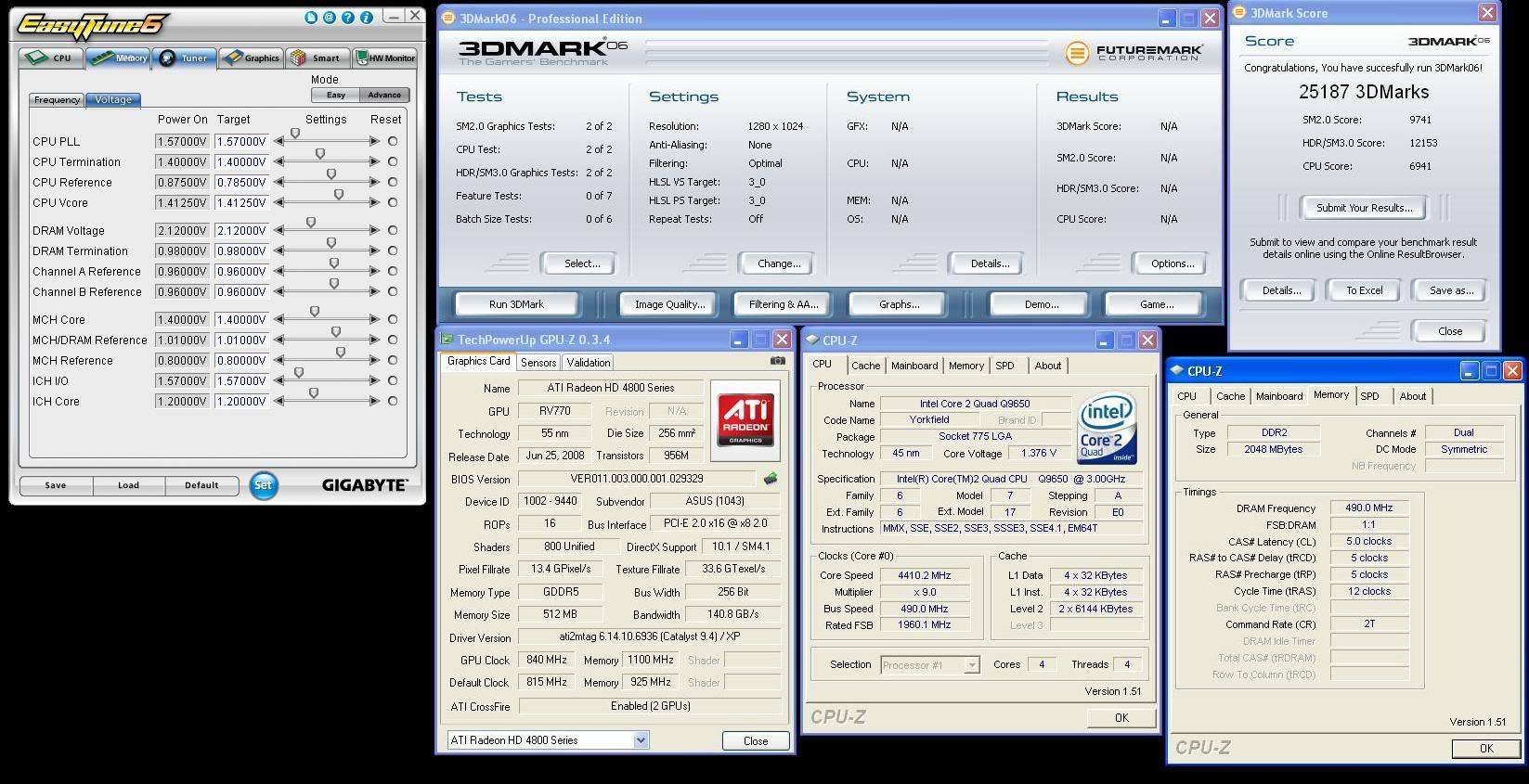Click Save as in 3DMark Score window
Screen dimensions: 1529x784
[x=1451, y=290]
